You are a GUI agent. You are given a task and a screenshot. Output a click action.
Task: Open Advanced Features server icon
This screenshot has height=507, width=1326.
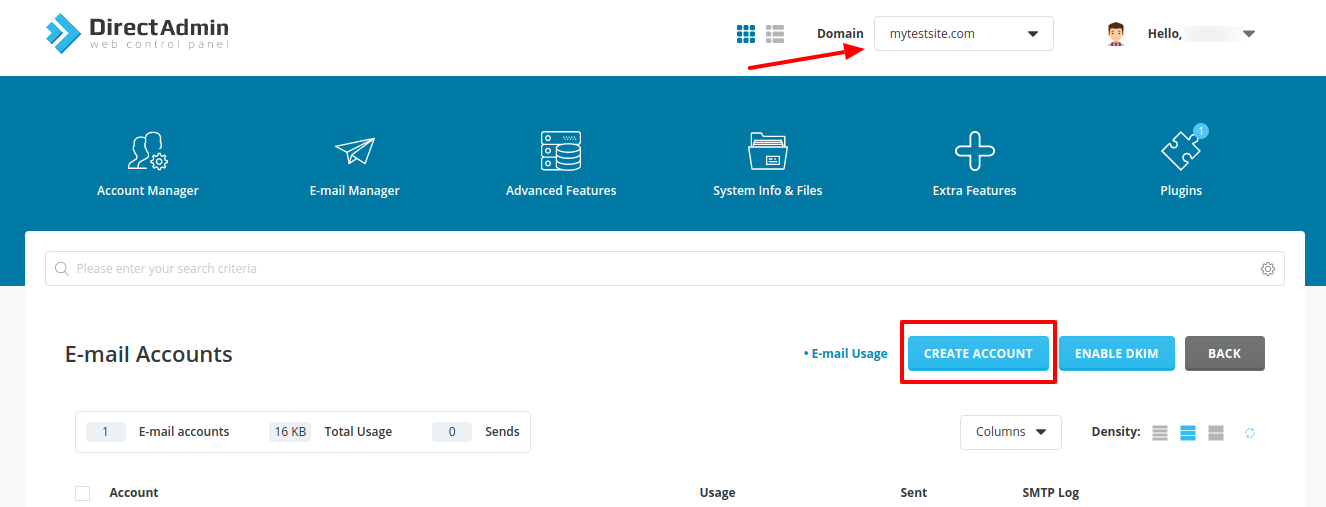(561, 151)
